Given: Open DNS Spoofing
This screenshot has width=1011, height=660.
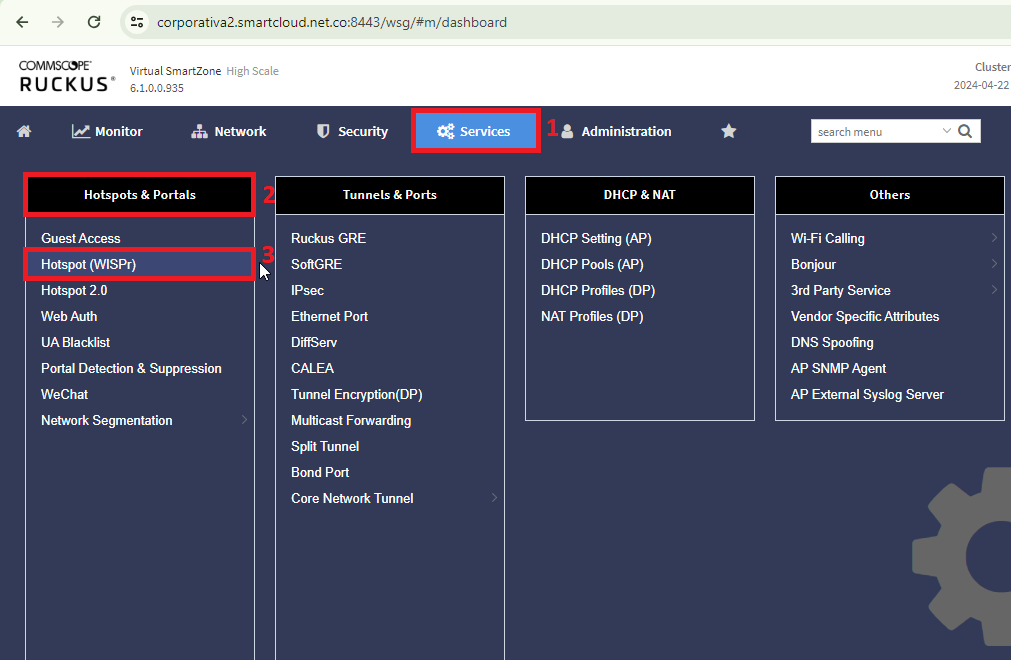Looking at the screenshot, I should click(x=832, y=342).
